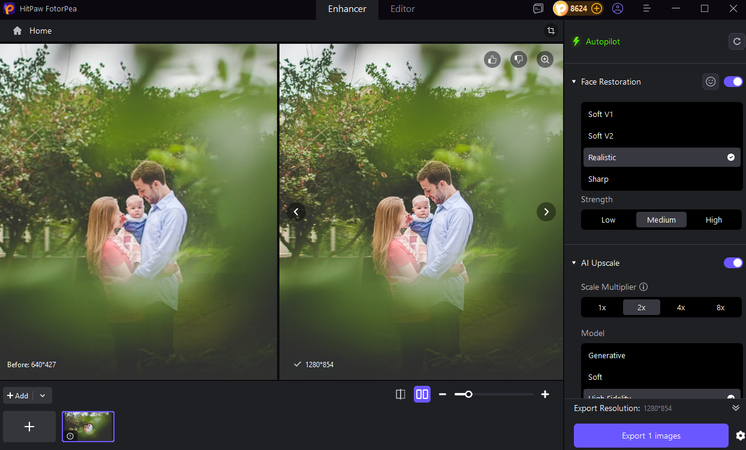Image resolution: width=746 pixels, height=450 pixels.
Task: Select Soft V1 face model
Action: (x=662, y=114)
